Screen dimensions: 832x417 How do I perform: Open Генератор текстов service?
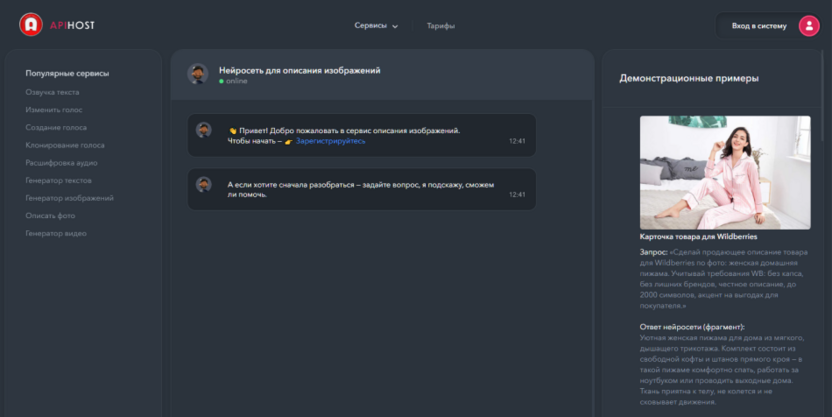58,180
